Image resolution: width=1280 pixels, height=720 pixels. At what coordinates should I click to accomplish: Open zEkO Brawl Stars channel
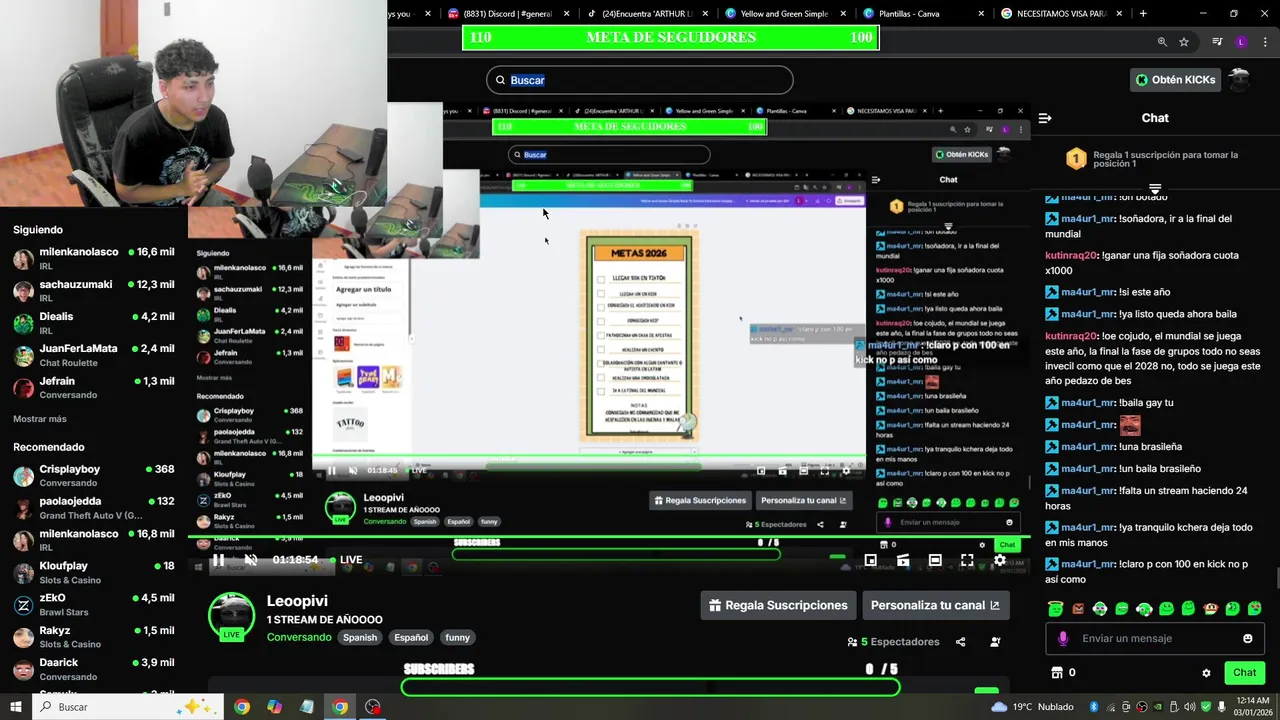pyautogui.click(x=94, y=604)
